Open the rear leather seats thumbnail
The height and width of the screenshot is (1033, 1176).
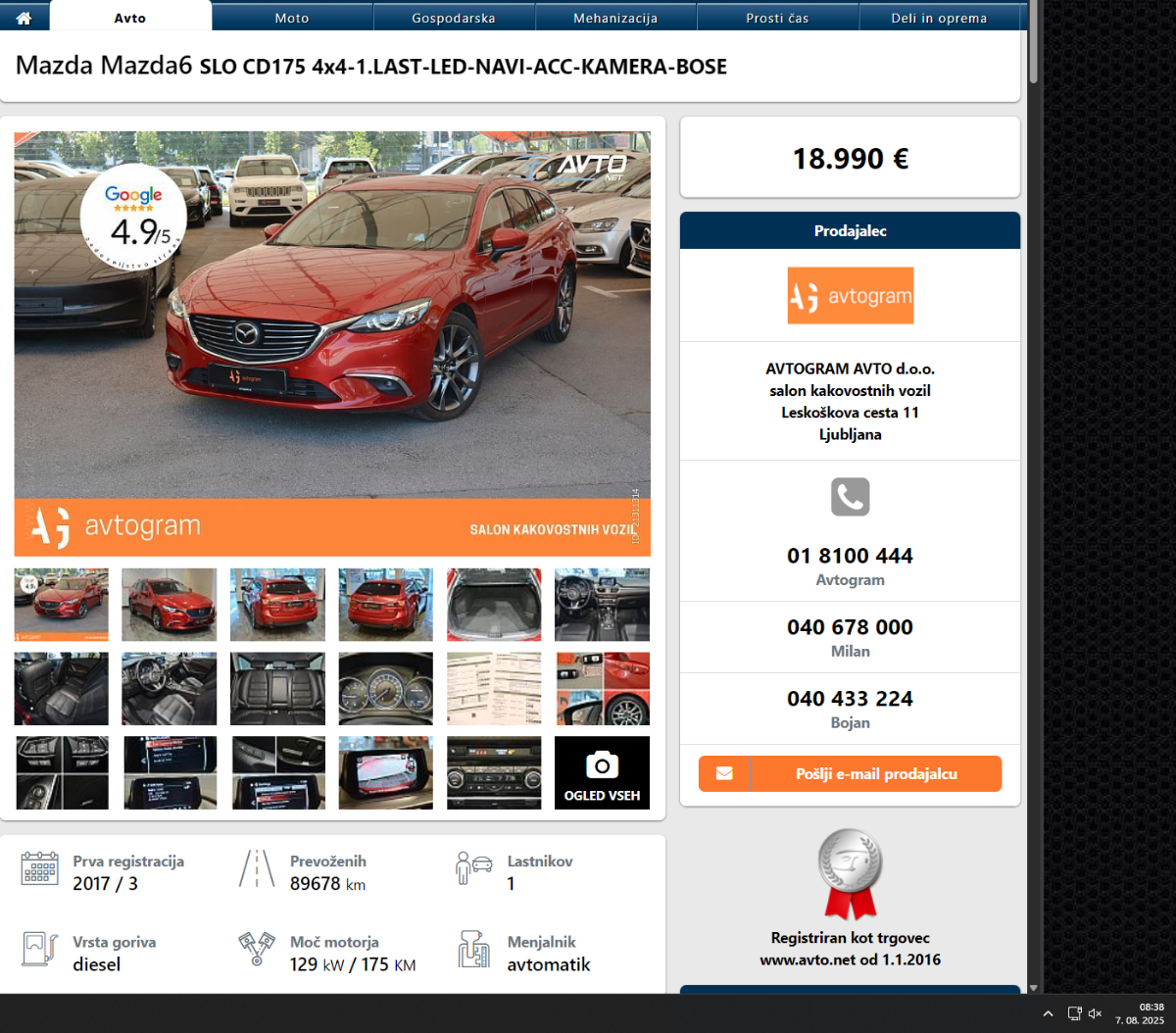coord(277,689)
